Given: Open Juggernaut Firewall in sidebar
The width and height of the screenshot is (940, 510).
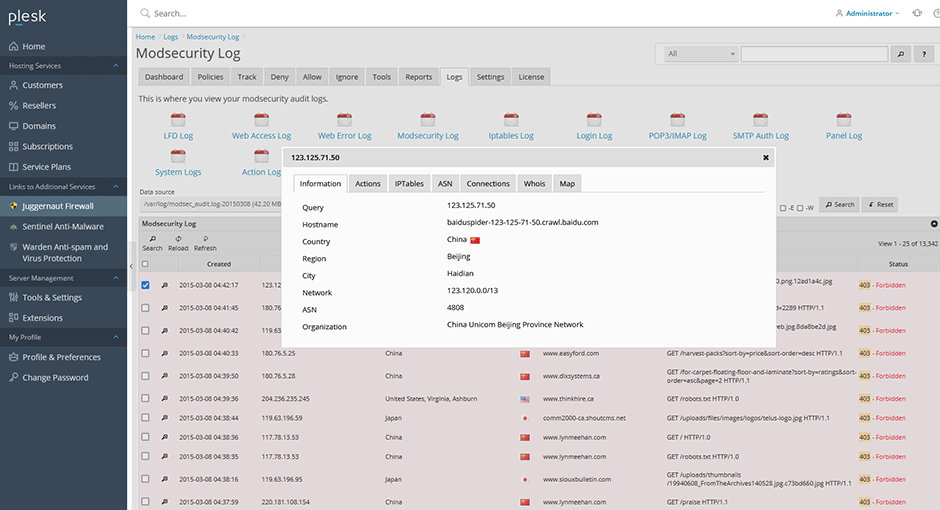Looking at the screenshot, I should 63,206.
